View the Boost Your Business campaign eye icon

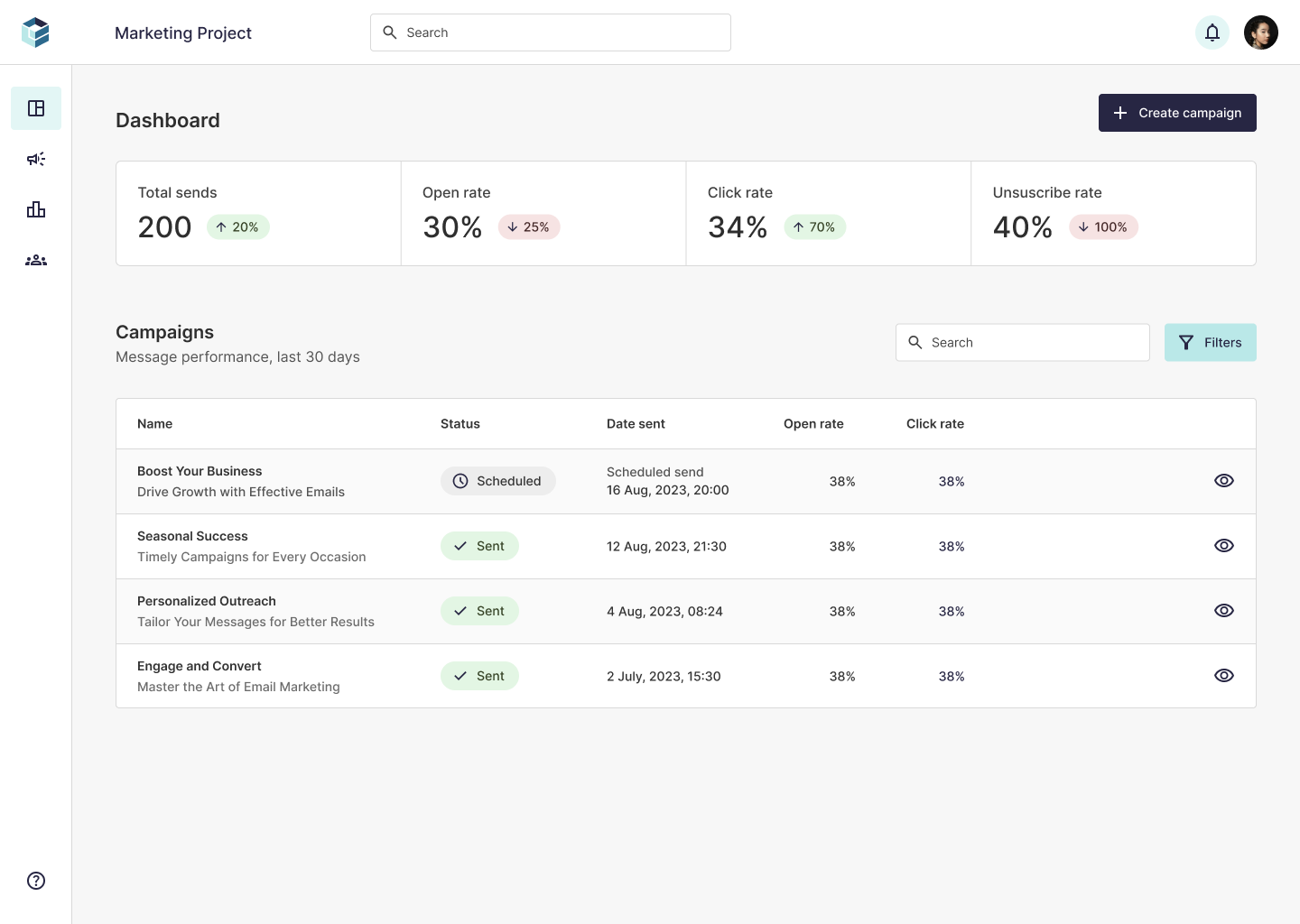1223,481
